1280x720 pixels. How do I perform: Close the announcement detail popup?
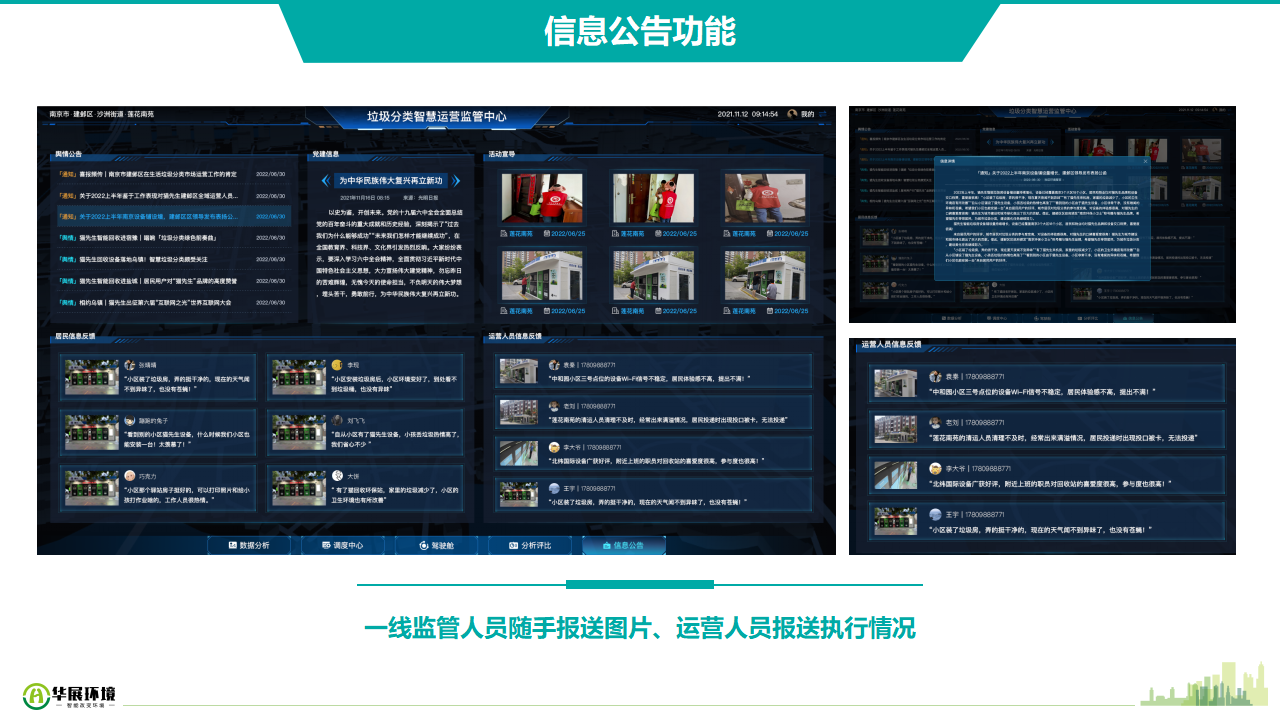point(1145,160)
